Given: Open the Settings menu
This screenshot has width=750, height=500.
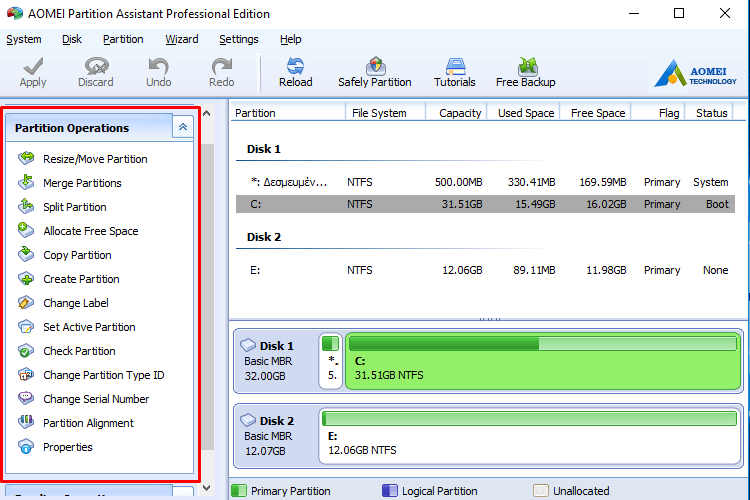Looking at the screenshot, I should click(x=239, y=39).
